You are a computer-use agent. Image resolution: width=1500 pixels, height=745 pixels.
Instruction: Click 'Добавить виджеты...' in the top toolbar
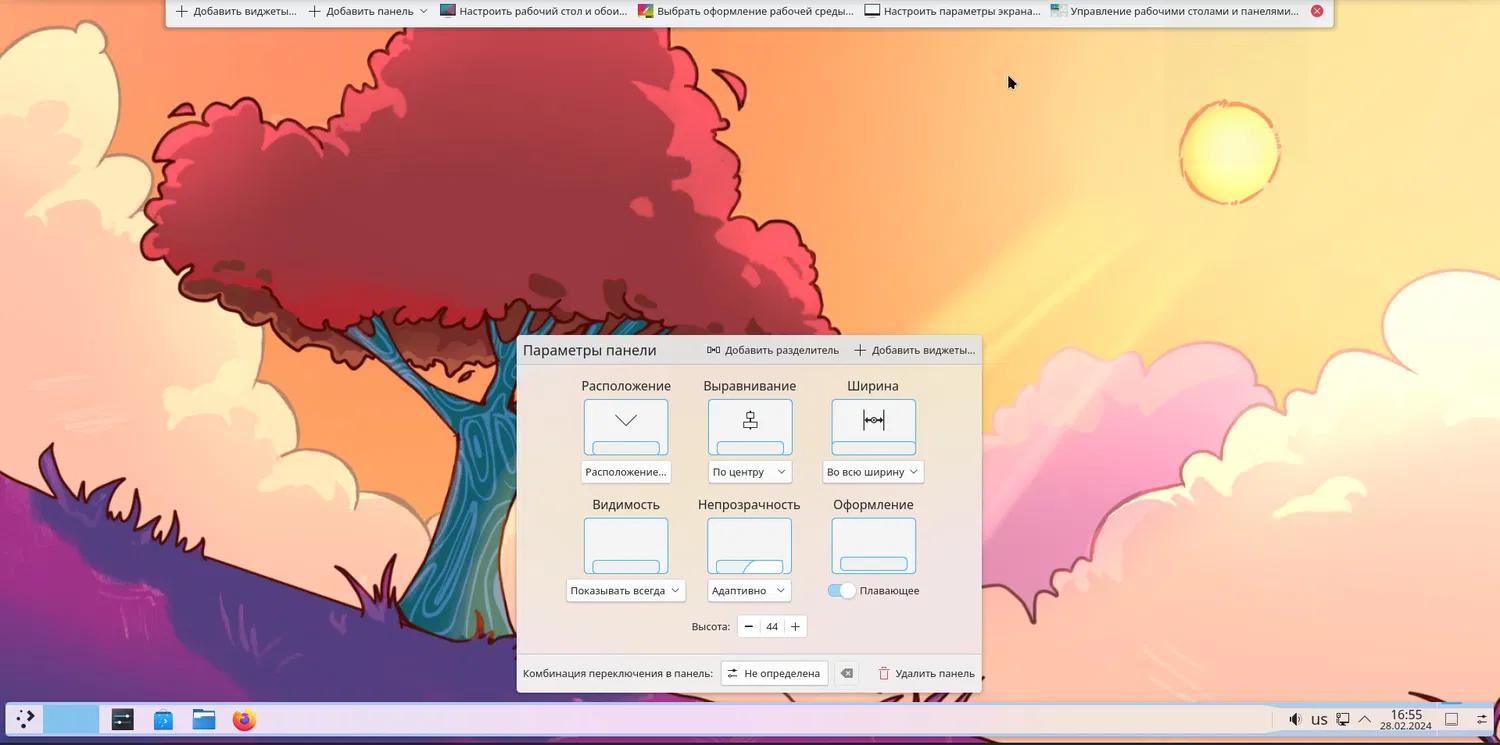236,11
